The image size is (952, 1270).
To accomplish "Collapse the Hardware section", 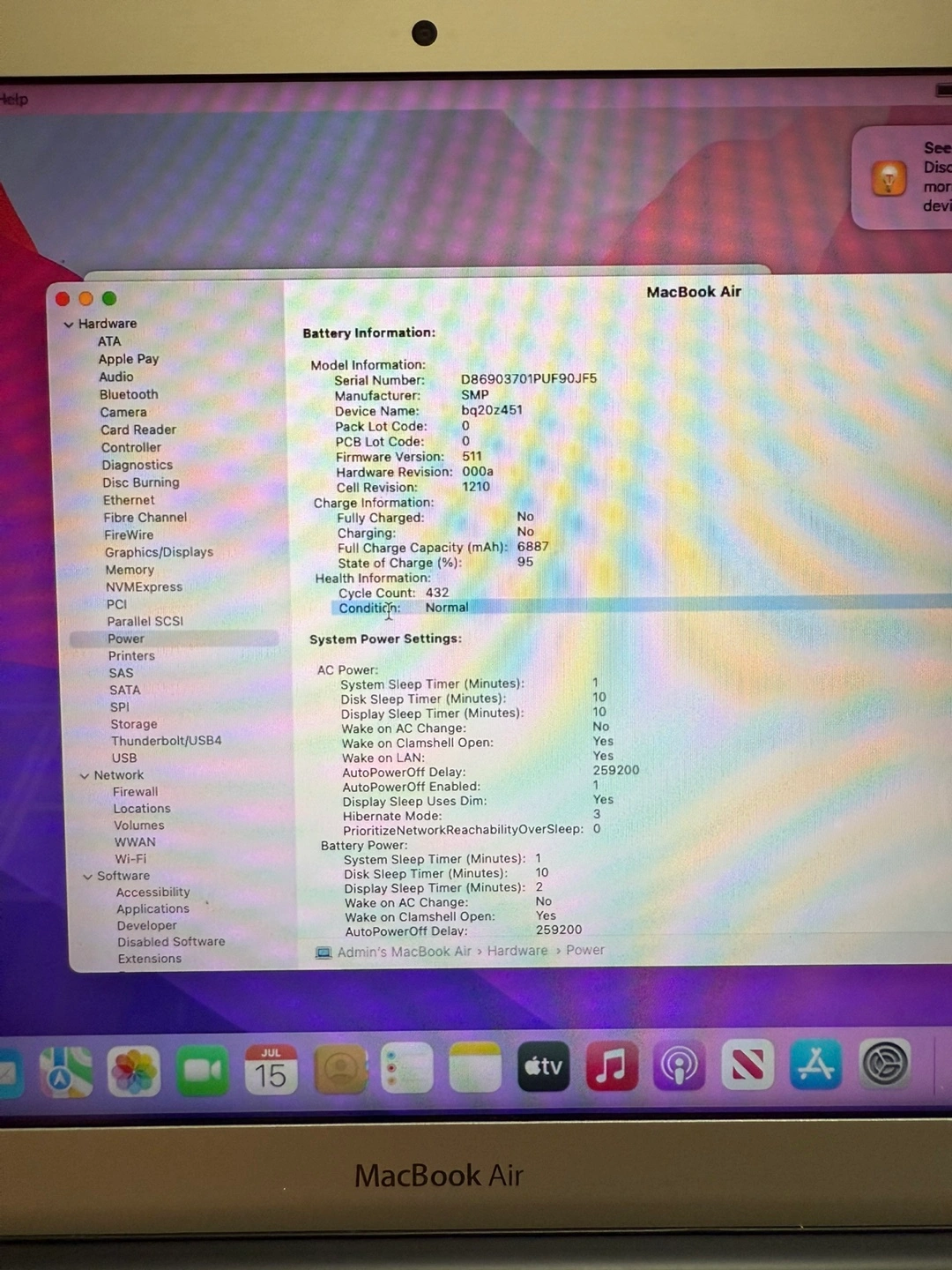I will tap(69, 325).
